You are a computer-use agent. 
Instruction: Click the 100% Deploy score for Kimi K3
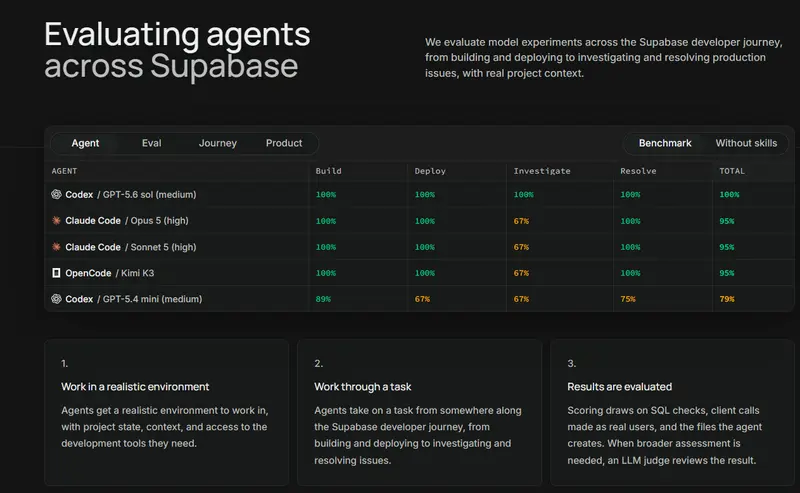(424, 273)
